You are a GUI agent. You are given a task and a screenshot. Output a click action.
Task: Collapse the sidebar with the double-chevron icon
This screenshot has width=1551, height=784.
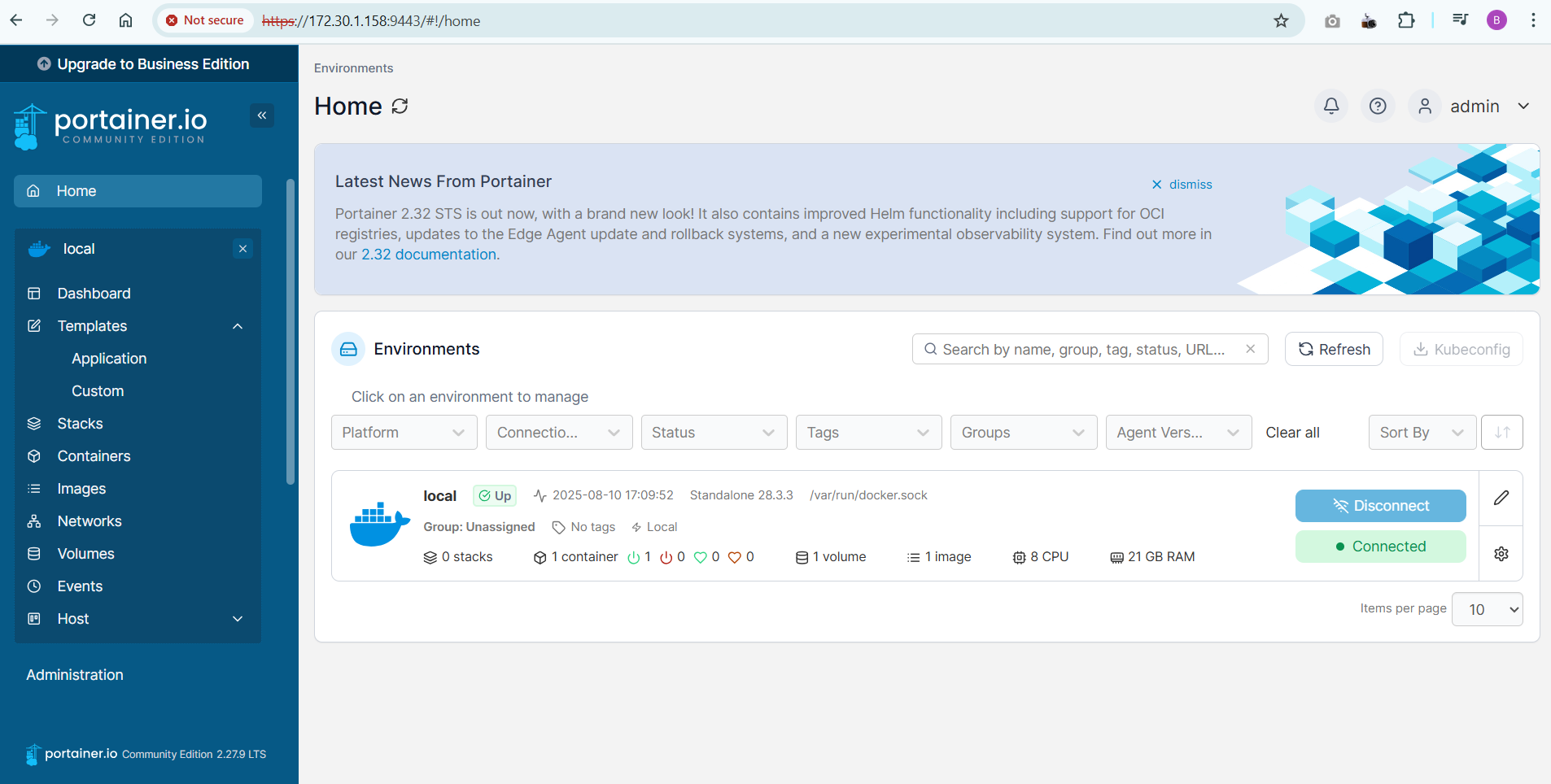click(x=262, y=115)
